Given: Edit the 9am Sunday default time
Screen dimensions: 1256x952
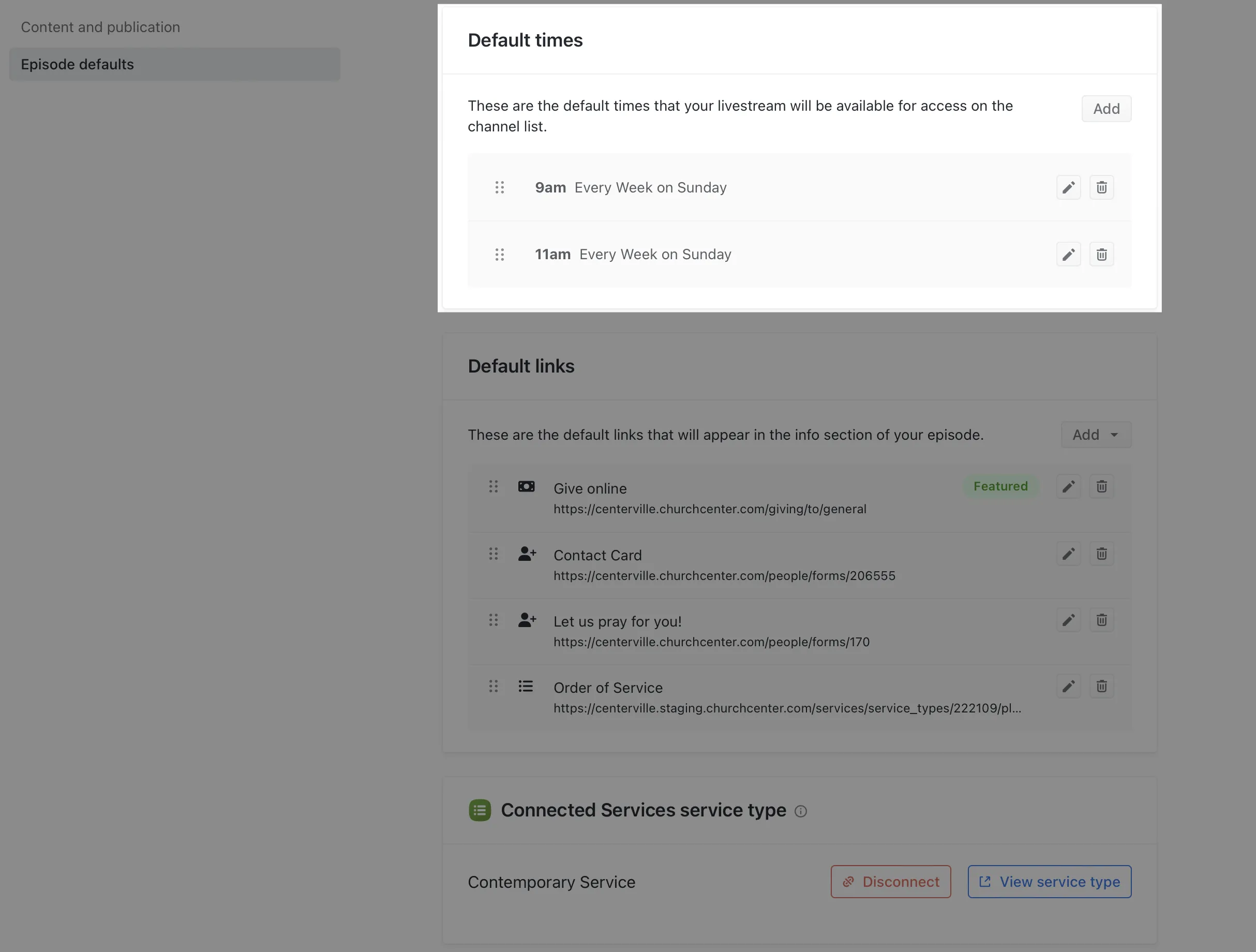Looking at the screenshot, I should click(1068, 187).
